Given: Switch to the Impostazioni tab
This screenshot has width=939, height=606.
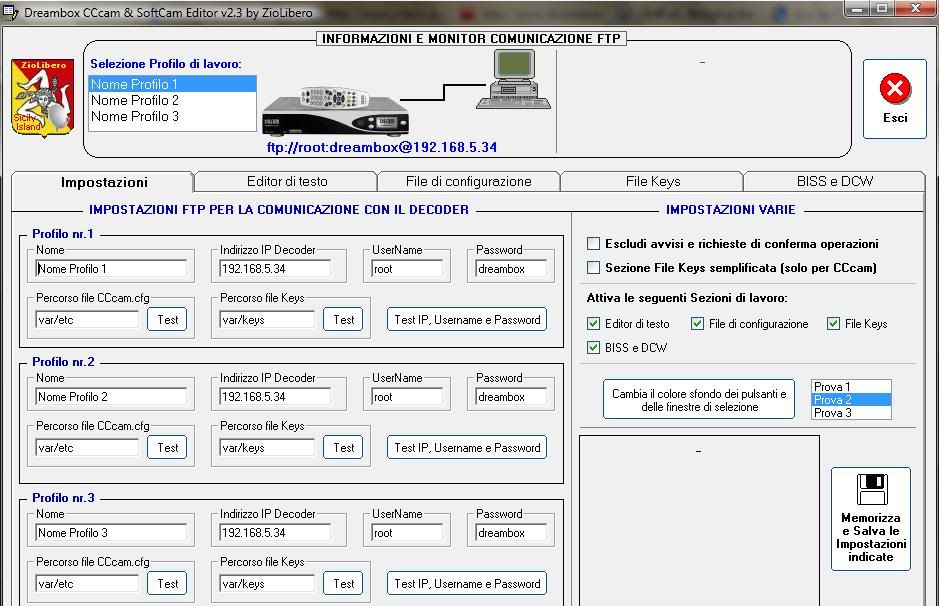Looking at the screenshot, I should (104, 182).
